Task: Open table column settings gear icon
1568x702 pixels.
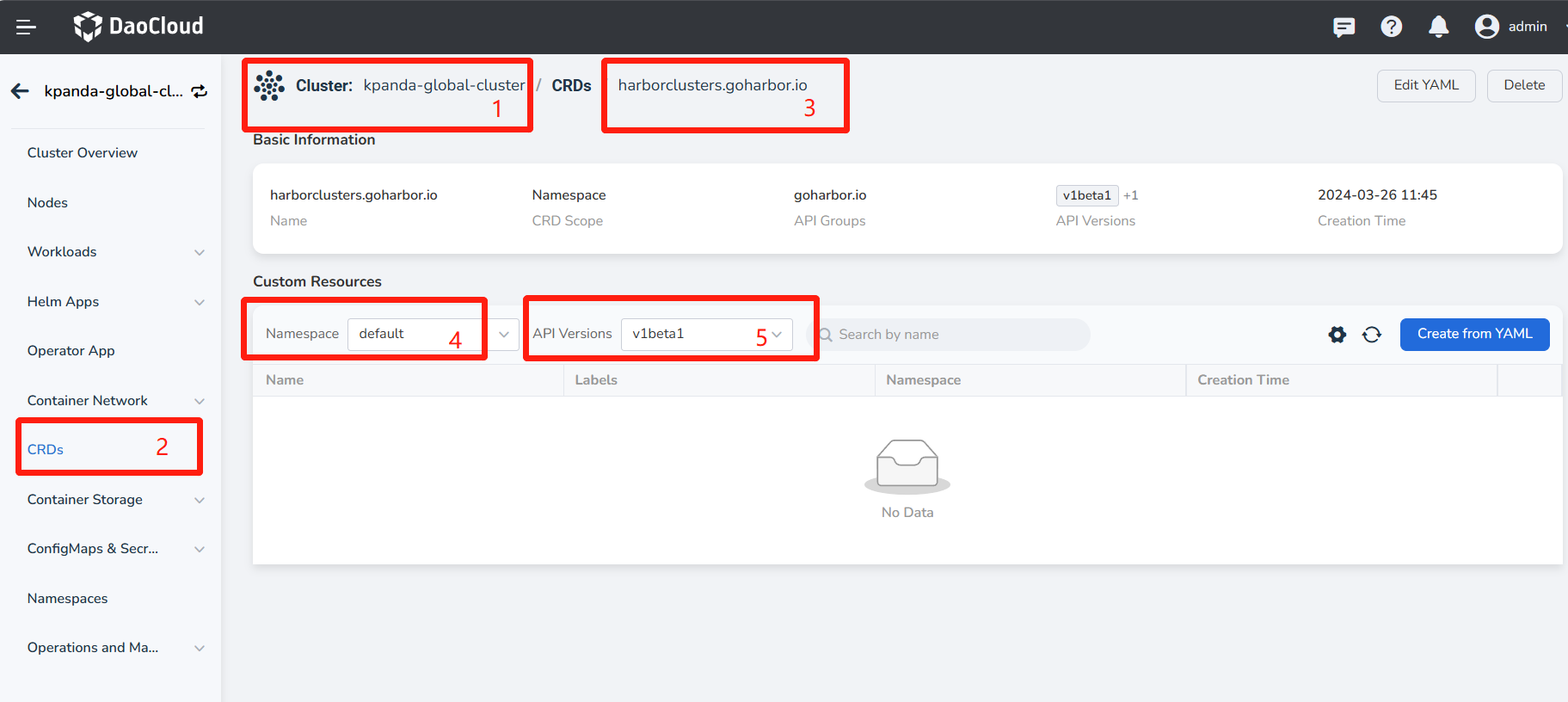Action: pos(1337,335)
